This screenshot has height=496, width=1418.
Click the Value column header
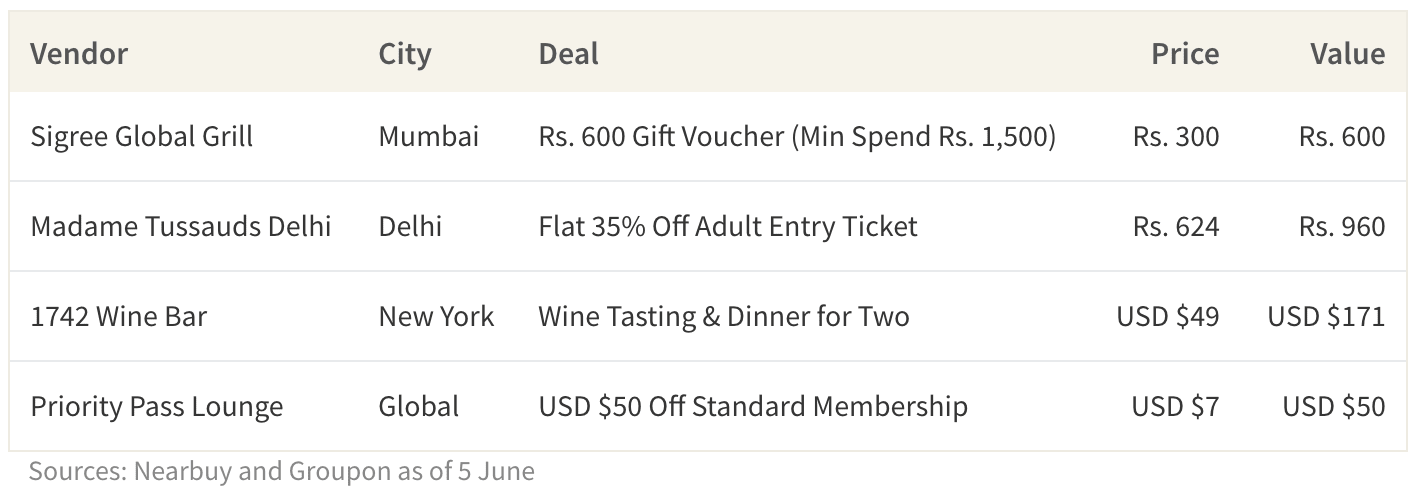[1348, 54]
